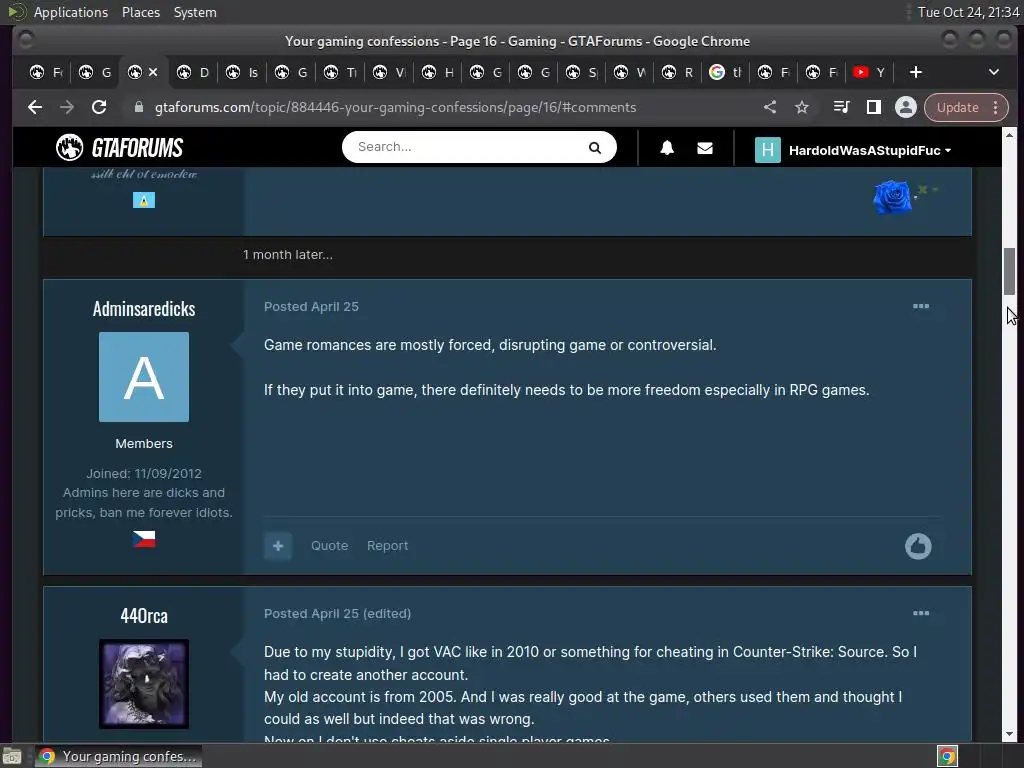This screenshot has height=768, width=1024.
Task: Switch to the tab labeled H
Action: pos(438,72)
